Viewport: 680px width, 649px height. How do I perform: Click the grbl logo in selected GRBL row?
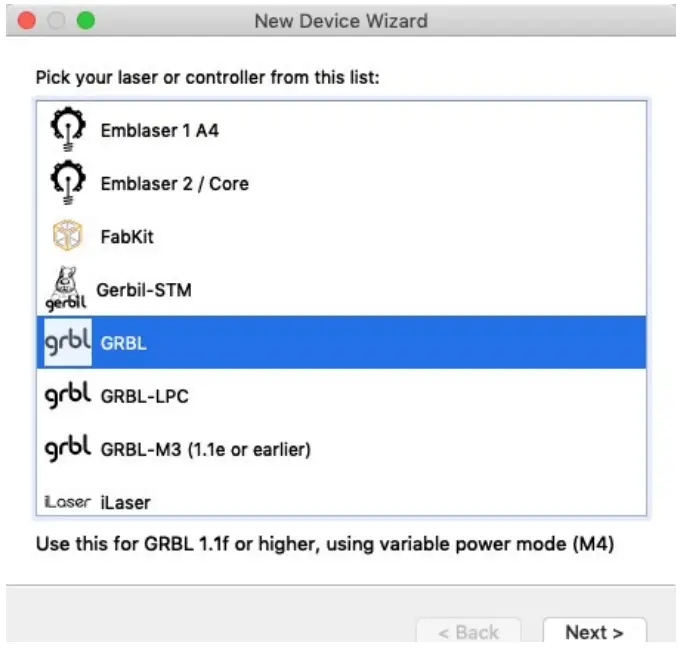pyautogui.click(x=68, y=342)
